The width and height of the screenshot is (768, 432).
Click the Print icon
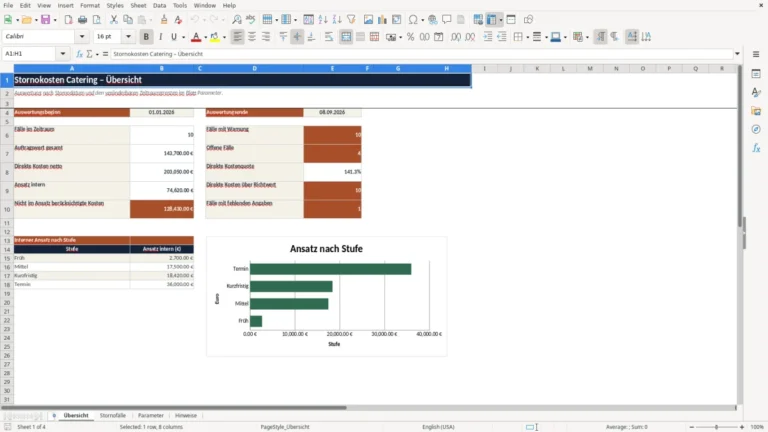[x=82, y=20]
